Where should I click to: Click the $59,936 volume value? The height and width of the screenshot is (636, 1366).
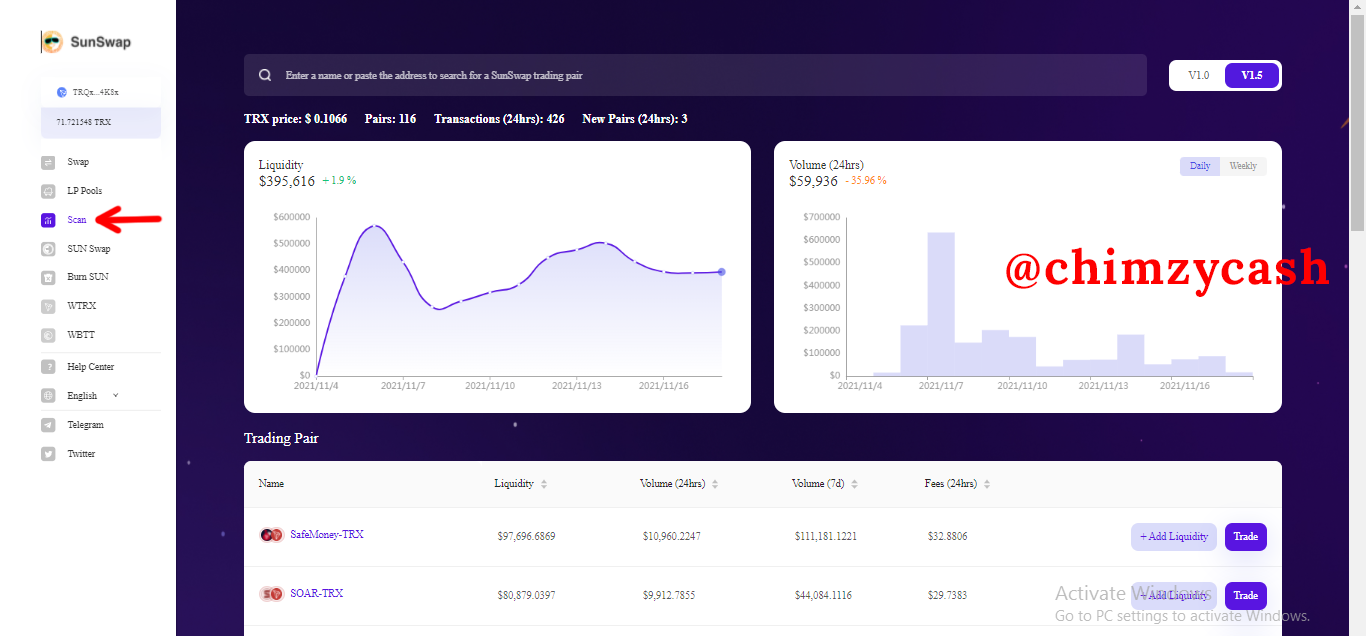point(813,181)
